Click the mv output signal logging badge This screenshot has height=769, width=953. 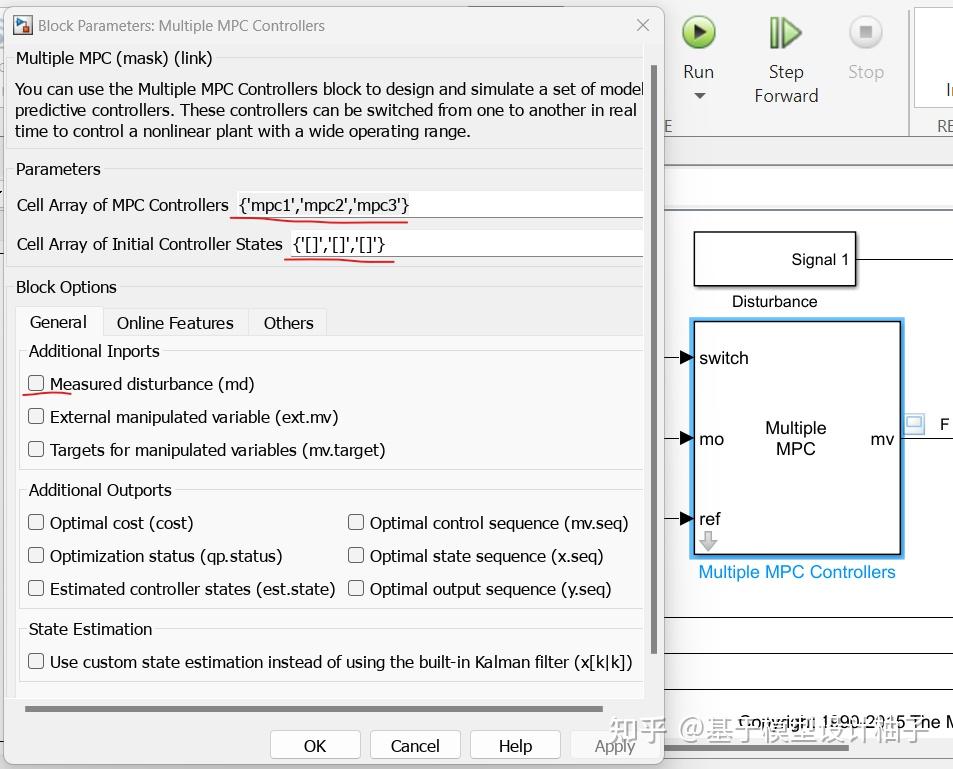[915, 423]
